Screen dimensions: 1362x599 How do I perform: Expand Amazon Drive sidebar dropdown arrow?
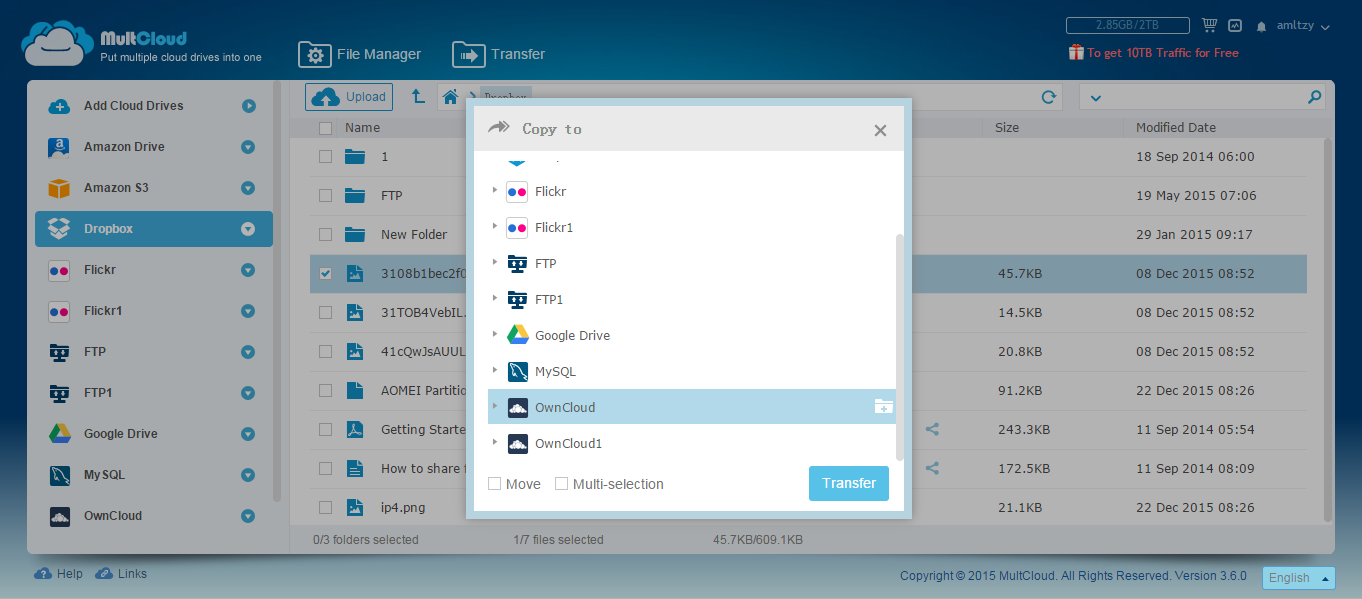coord(248,147)
